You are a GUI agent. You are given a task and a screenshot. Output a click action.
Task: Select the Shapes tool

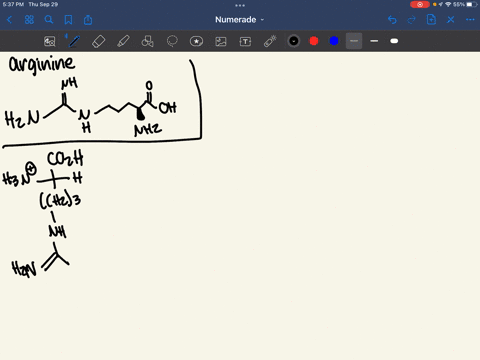tap(147, 41)
